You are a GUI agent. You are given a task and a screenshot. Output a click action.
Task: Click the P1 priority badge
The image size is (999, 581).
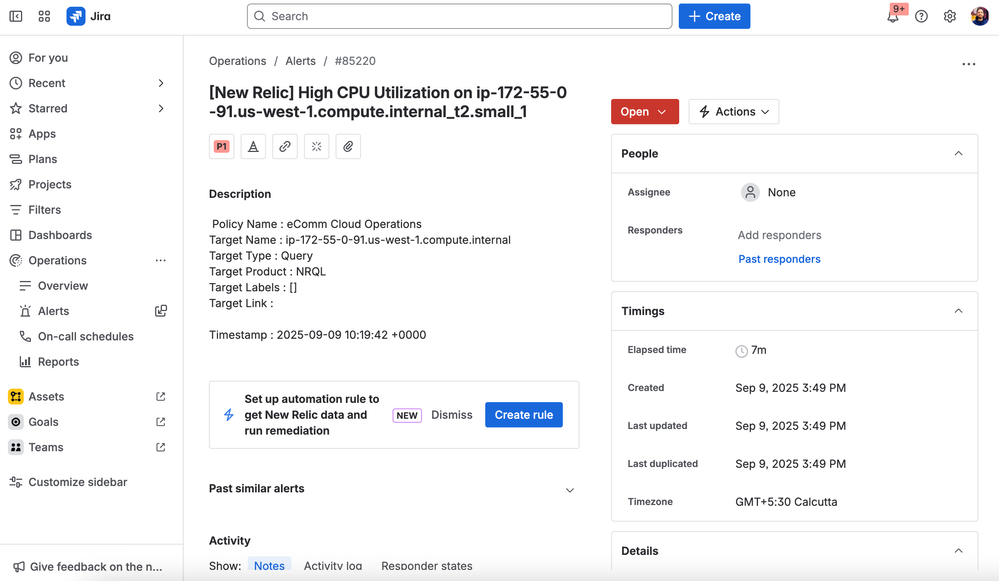(x=222, y=147)
